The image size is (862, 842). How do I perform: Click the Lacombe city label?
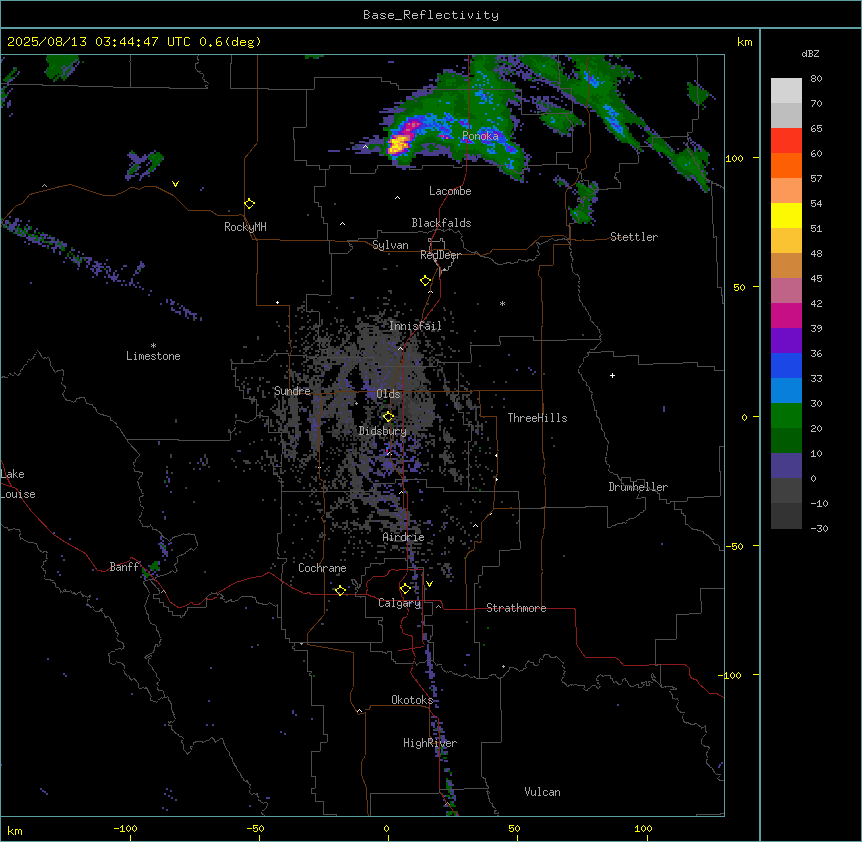(450, 191)
